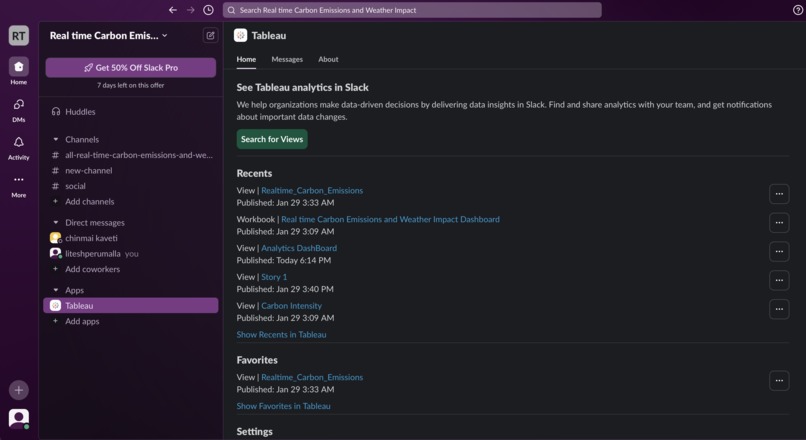Open the workspace name dropdown menu
This screenshot has width=806, height=440.
[x=108, y=35]
